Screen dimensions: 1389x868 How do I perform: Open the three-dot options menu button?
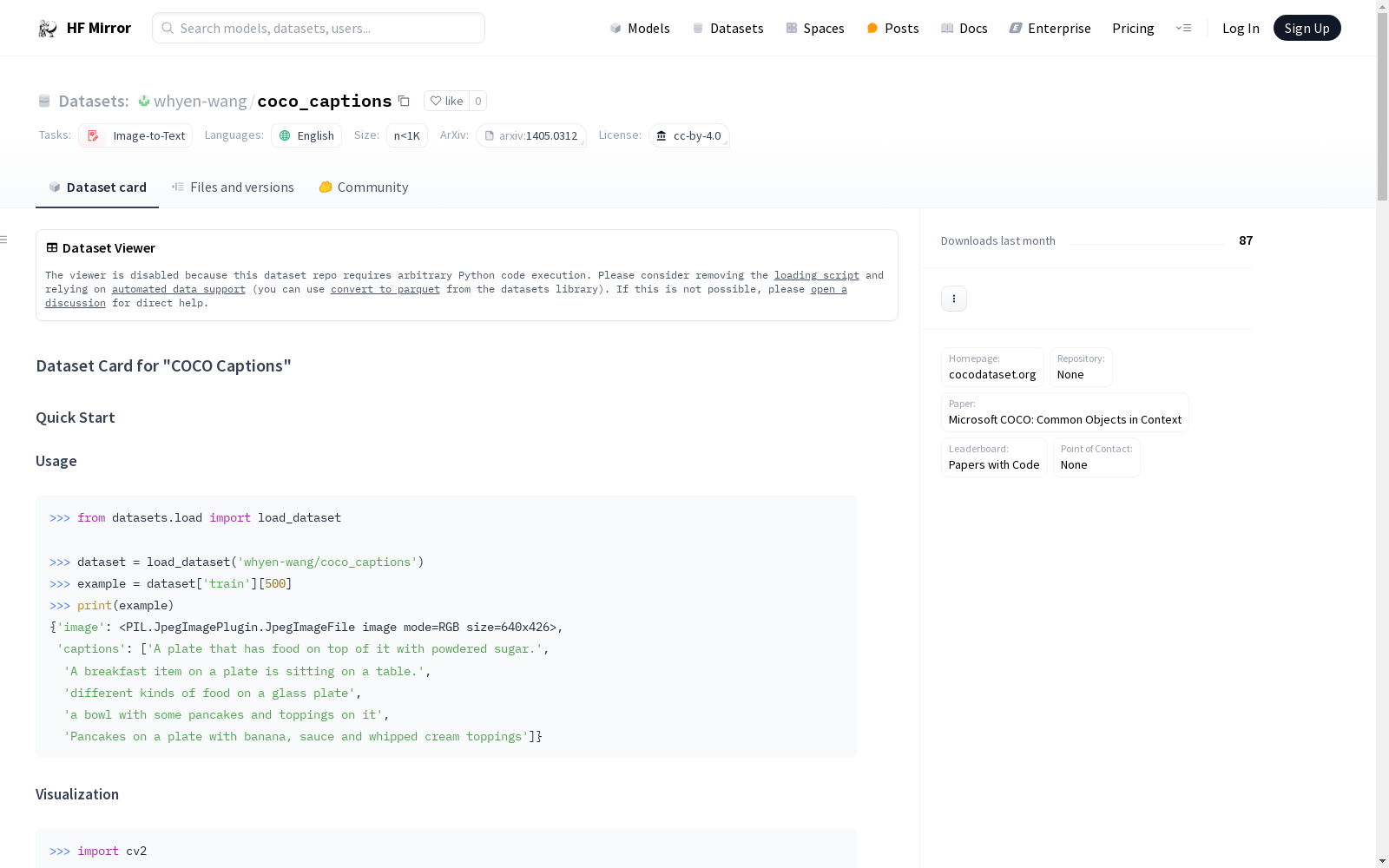pos(954,299)
